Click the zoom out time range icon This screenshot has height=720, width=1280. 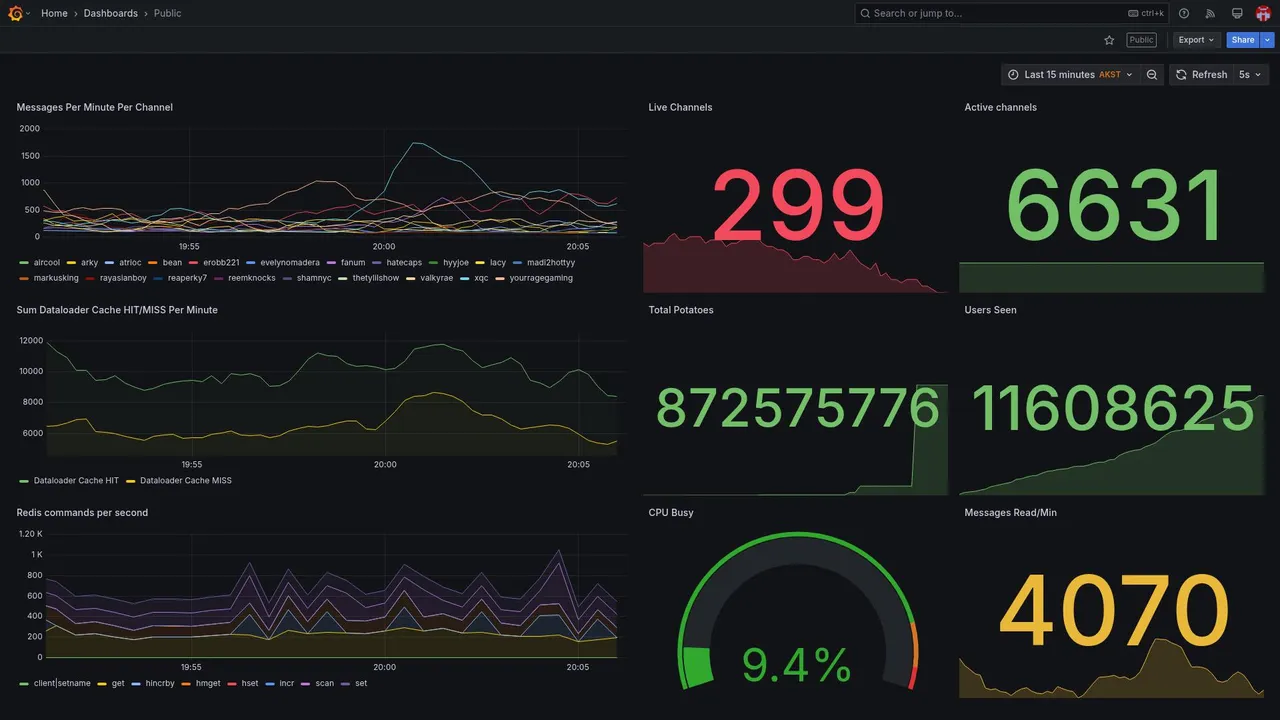pyautogui.click(x=1152, y=75)
